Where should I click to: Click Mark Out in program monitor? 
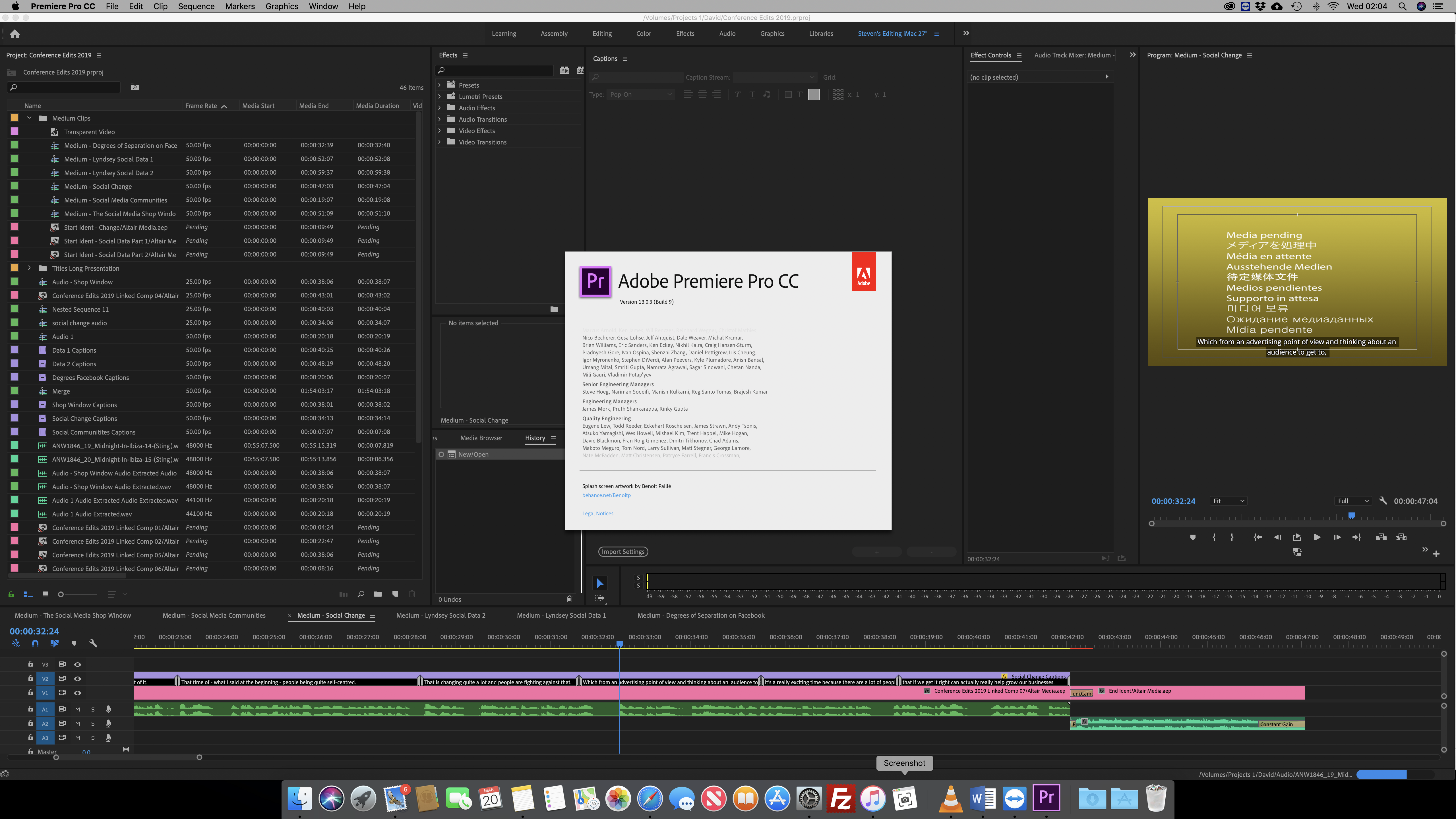pos(1232,537)
